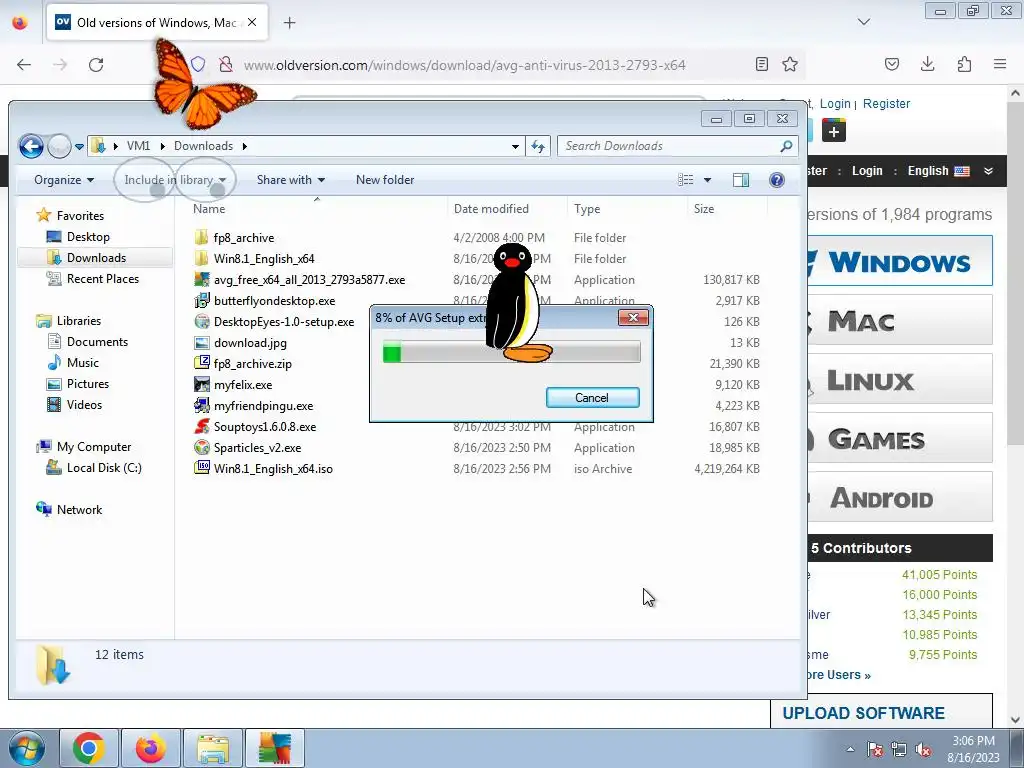The width and height of the screenshot is (1024, 768).
Task: Click the Firefox reload page button
Action: [96, 65]
